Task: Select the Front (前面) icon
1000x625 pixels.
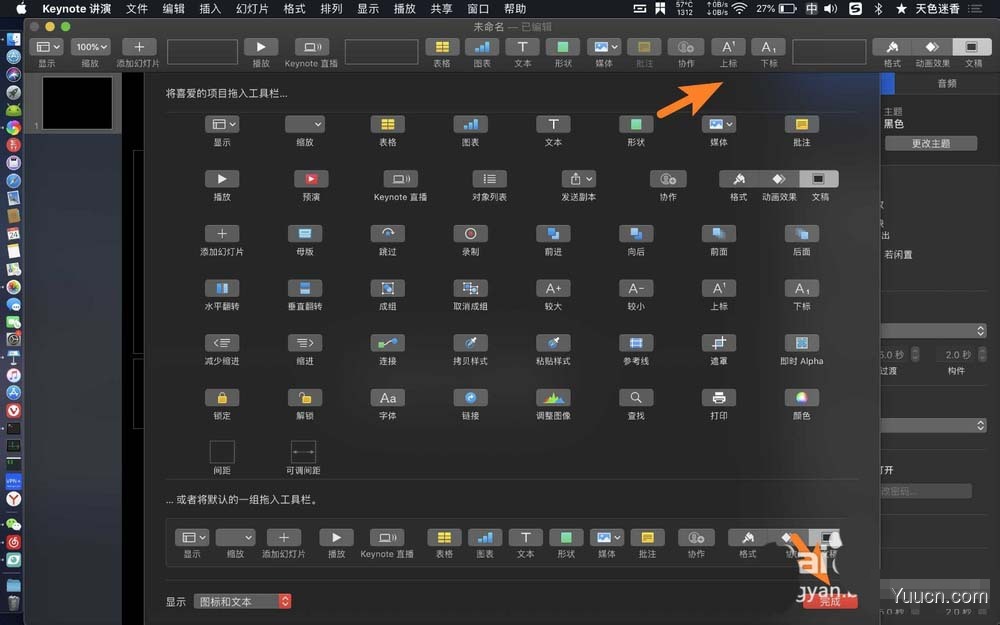Action: 719,234
